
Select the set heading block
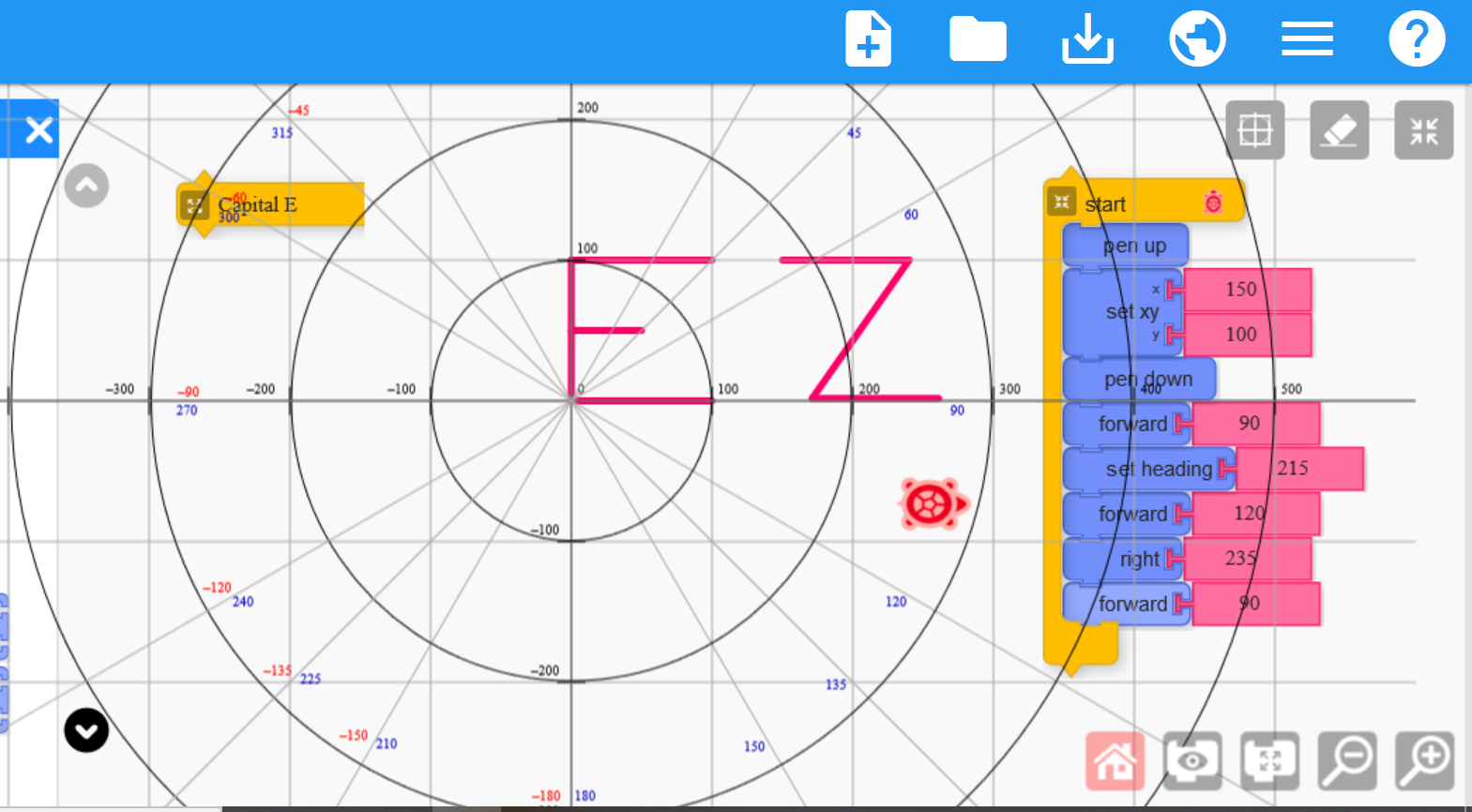(1149, 469)
